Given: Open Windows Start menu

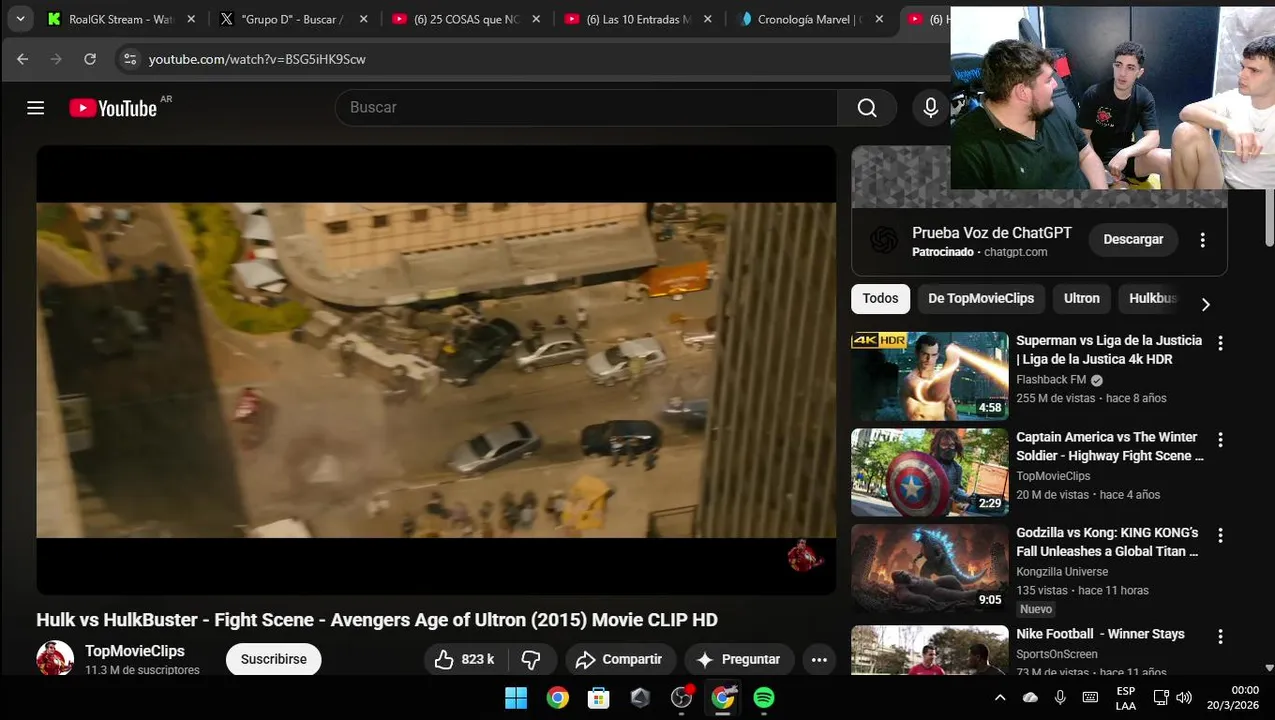Looking at the screenshot, I should tap(516, 698).
